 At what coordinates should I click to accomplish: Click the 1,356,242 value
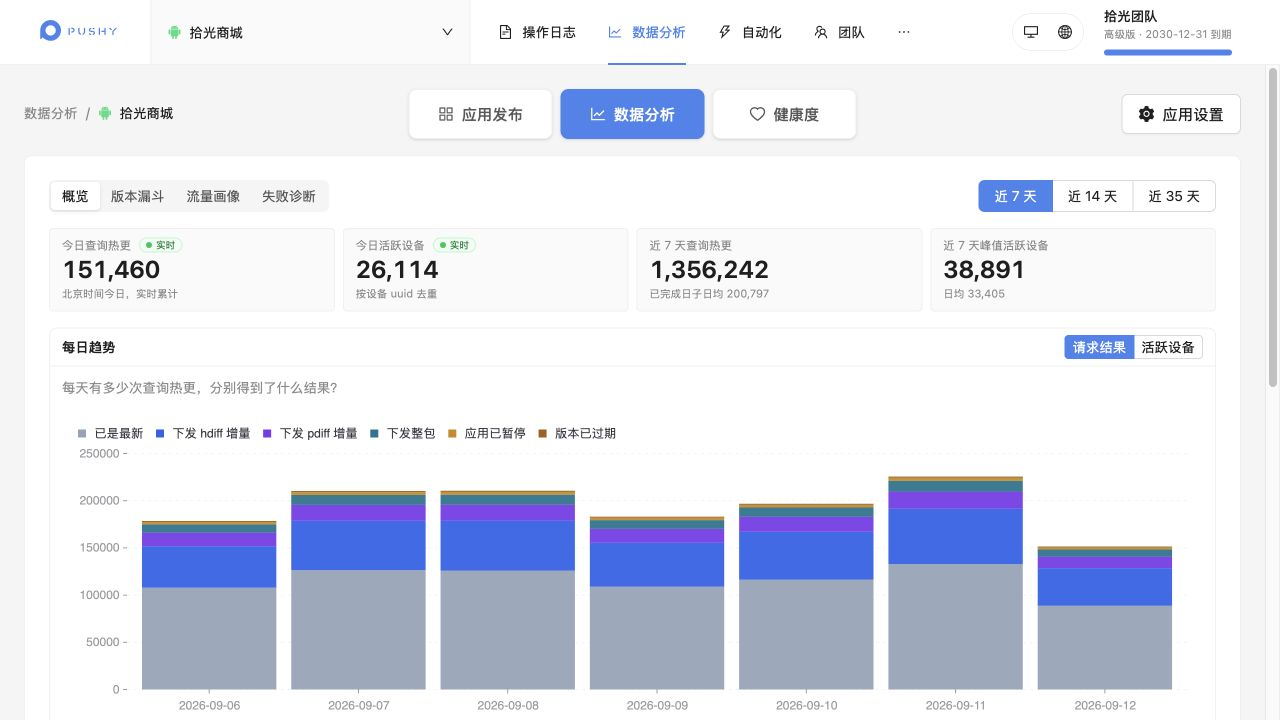pyautogui.click(x=709, y=269)
